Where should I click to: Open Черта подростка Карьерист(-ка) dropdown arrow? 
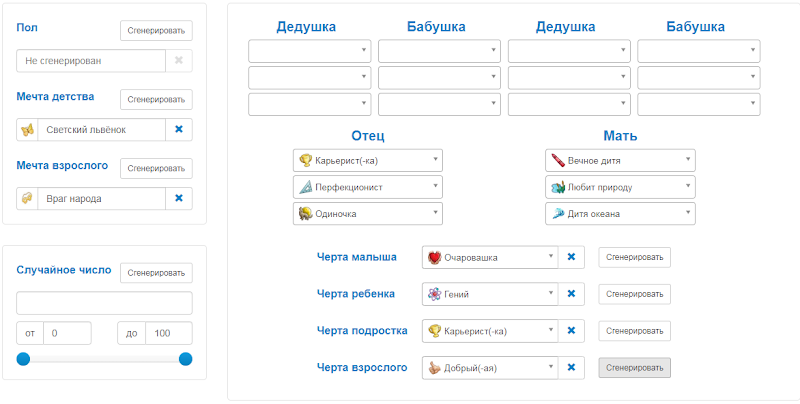(x=551, y=330)
